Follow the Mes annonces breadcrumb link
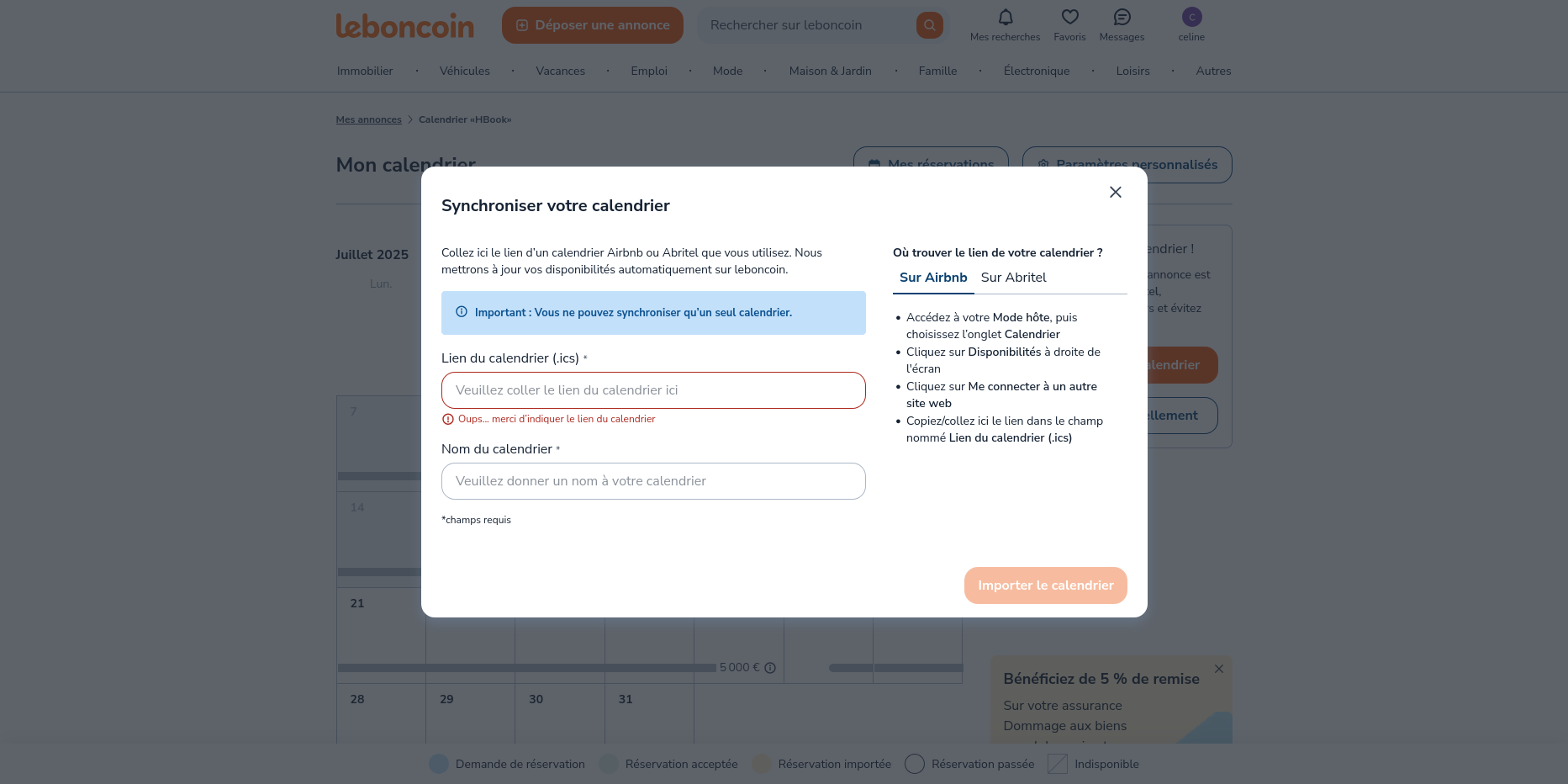The width and height of the screenshot is (1568, 784). pos(368,119)
